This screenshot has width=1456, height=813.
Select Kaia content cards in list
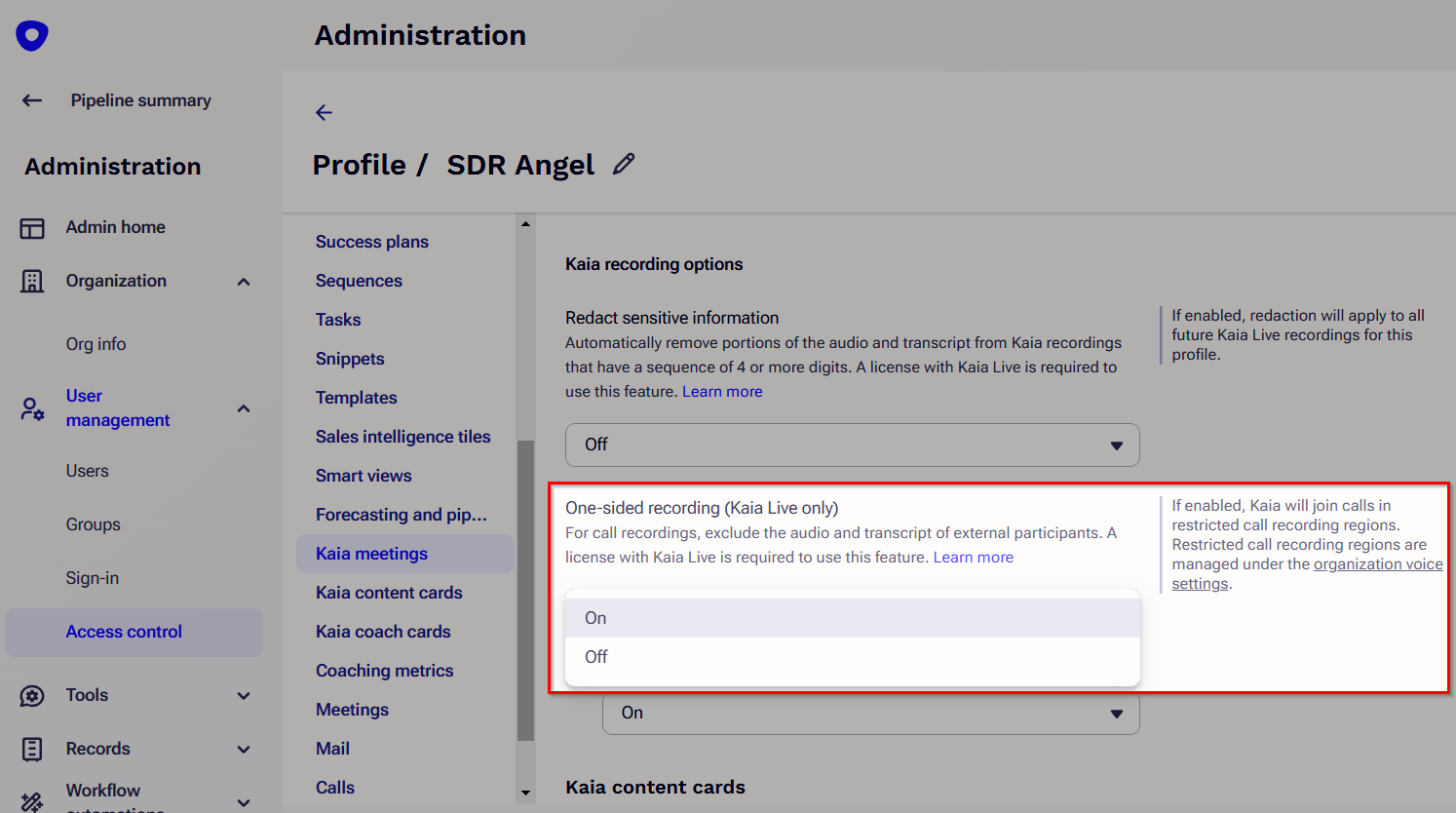tap(388, 593)
